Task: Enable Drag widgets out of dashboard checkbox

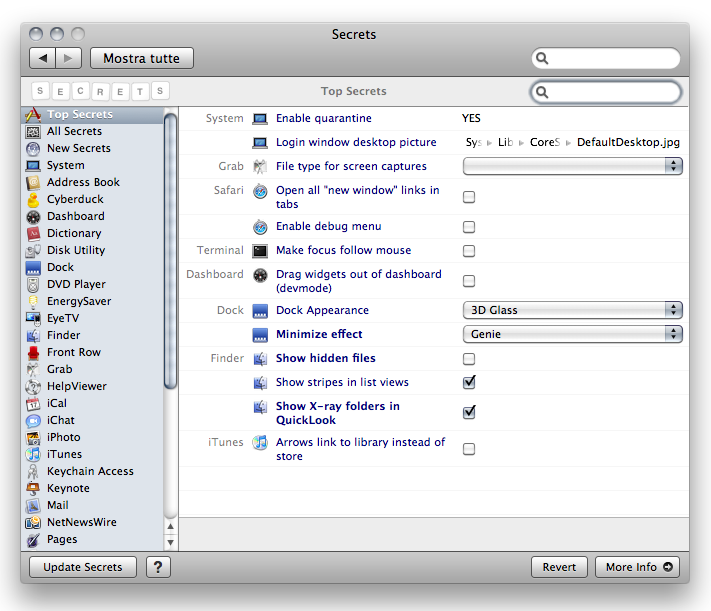Action: tap(469, 281)
